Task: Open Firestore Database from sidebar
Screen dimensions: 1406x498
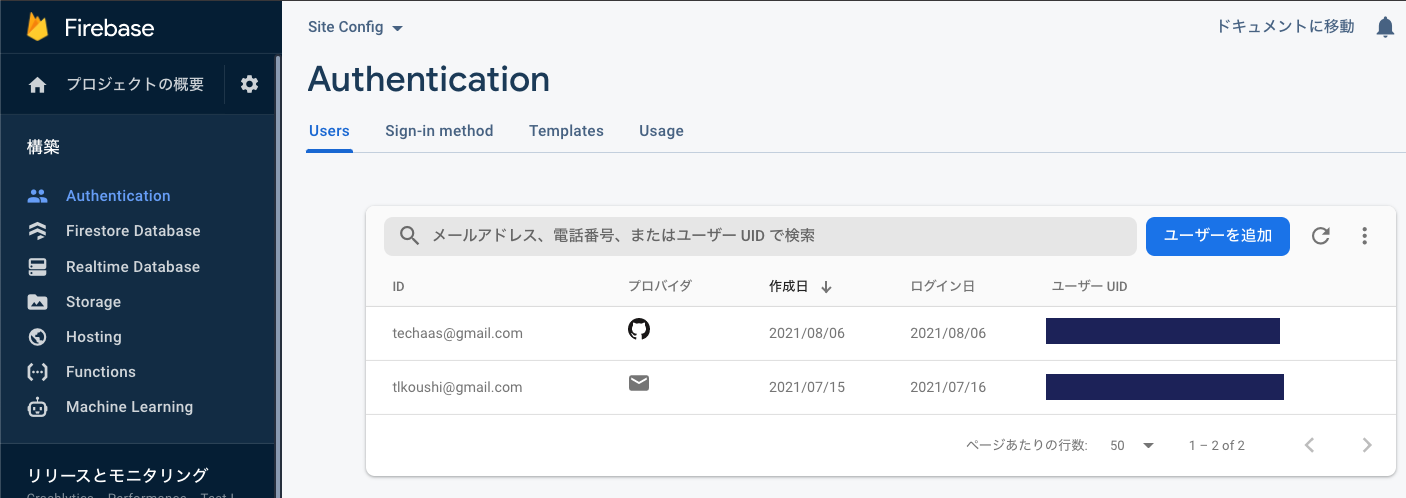Action: (133, 231)
